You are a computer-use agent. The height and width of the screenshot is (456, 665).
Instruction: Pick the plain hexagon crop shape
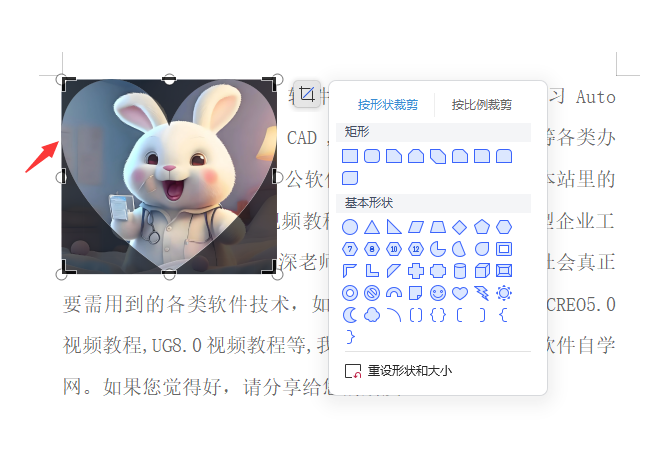click(x=504, y=227)
